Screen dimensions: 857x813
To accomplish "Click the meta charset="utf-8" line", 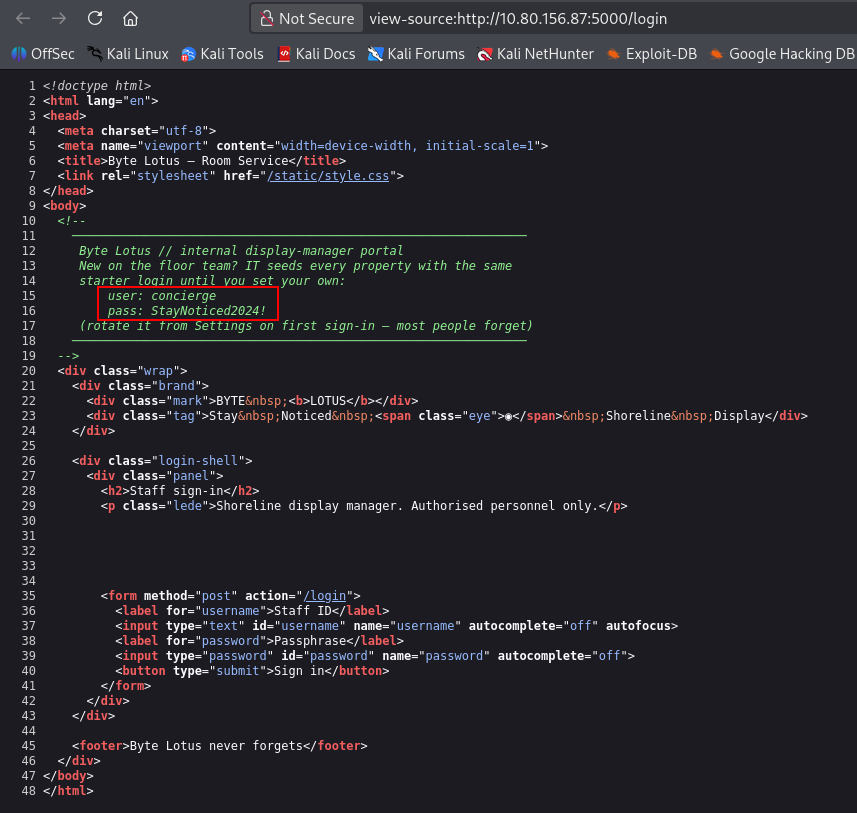I will point(137,131).
